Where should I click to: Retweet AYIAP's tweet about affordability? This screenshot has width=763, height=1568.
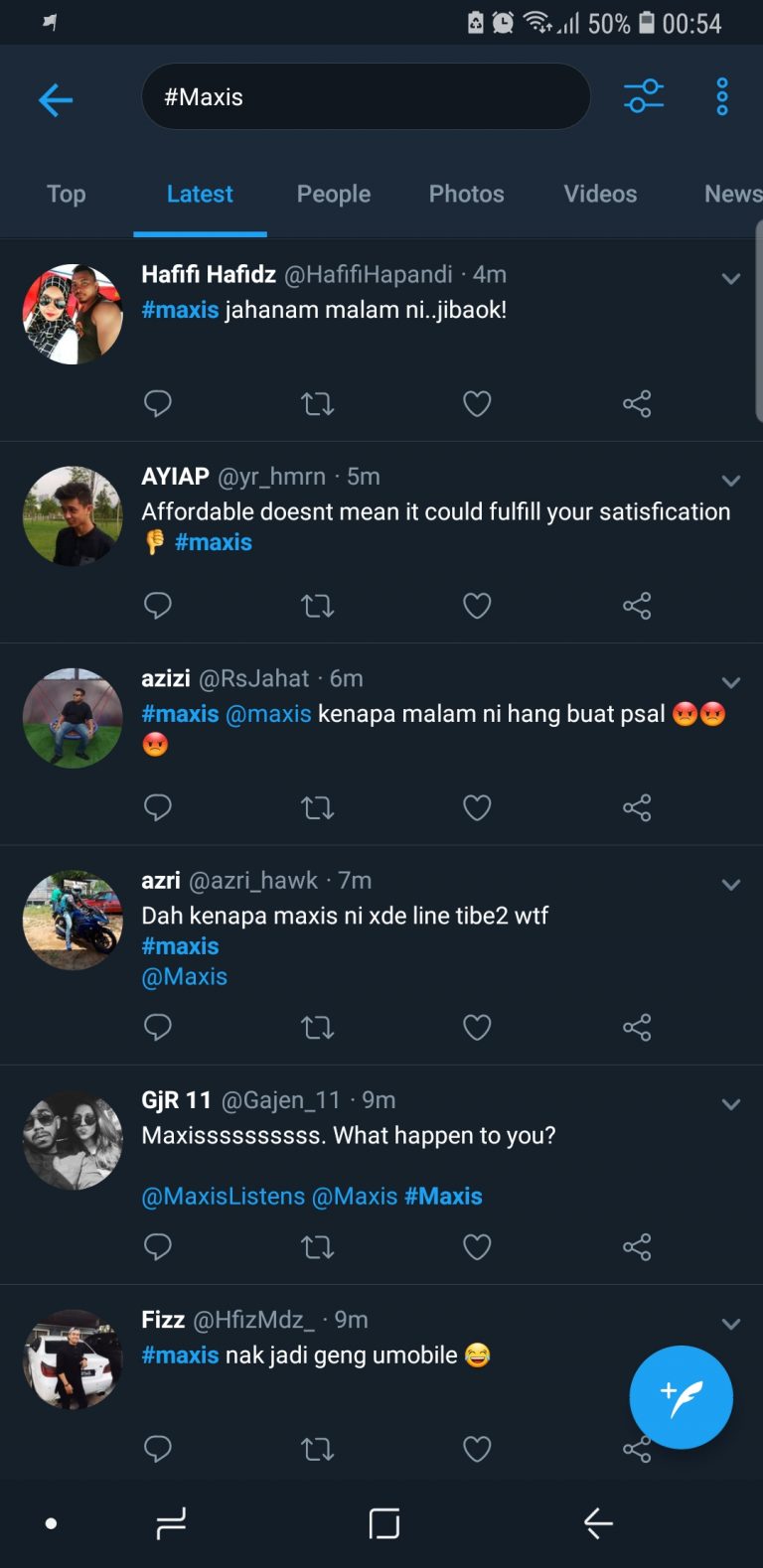(317, 605)
